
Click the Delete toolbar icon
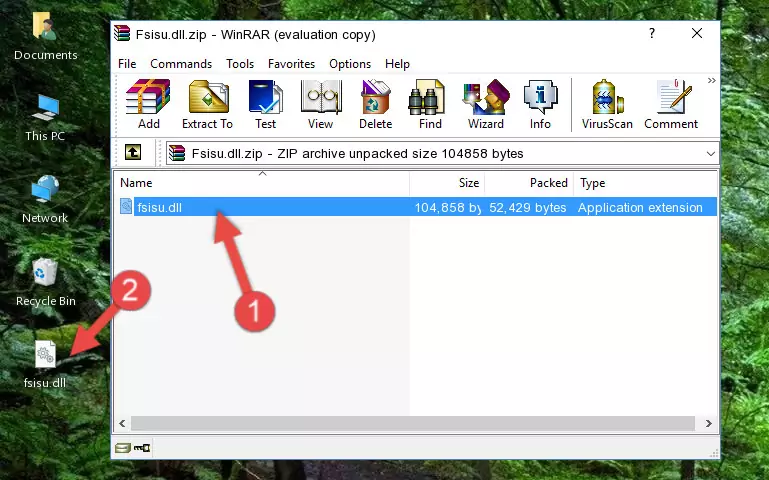point(376,104)
